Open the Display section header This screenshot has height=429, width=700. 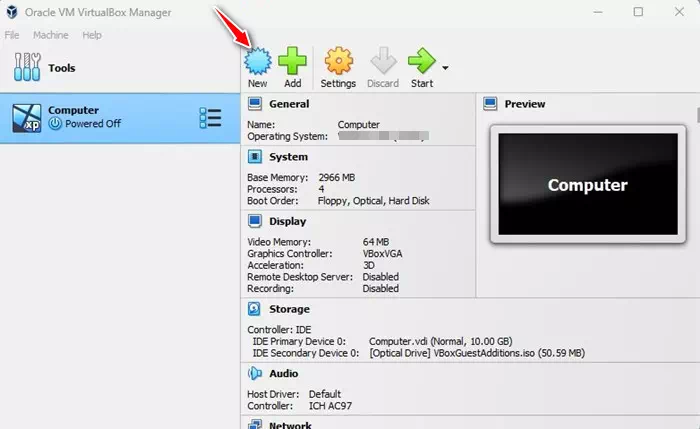point(288,221)
